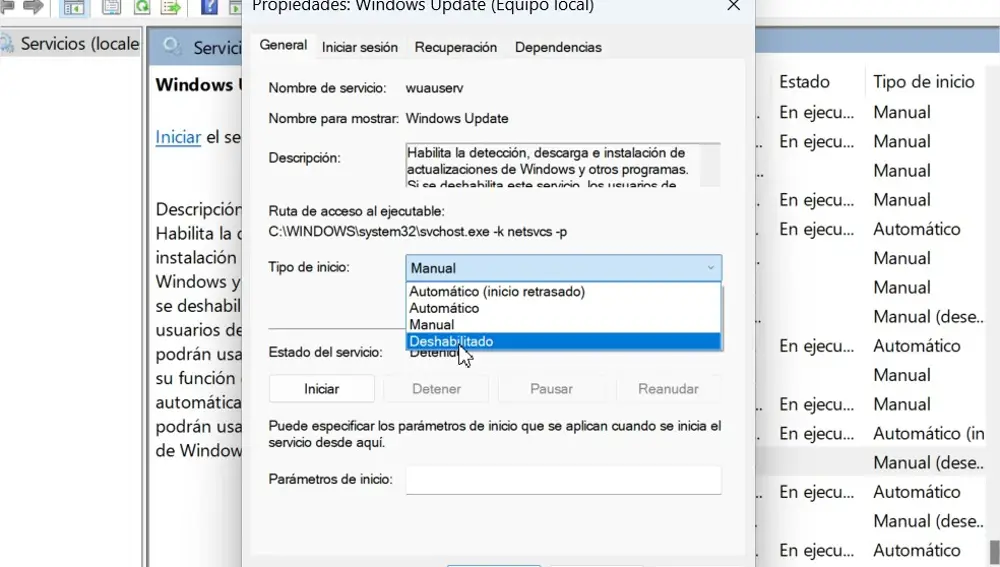Open the Properties toolbar icon
Image resolution: width=1000 pixels, height=567 pixels.
click(x=111, y=7)
